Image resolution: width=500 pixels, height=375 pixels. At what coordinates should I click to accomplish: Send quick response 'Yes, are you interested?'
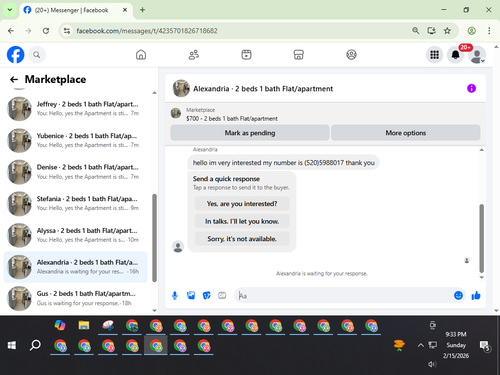[x=242, y=204]
